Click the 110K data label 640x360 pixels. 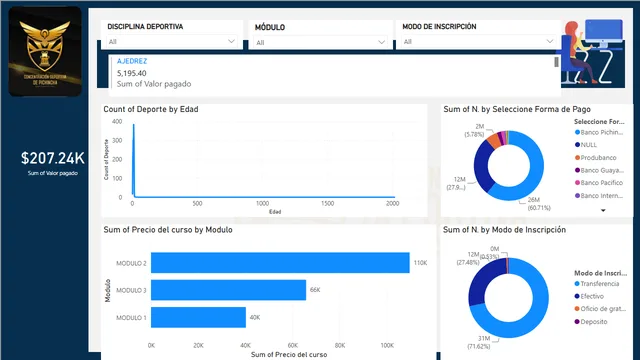click(x=420, y=263)
